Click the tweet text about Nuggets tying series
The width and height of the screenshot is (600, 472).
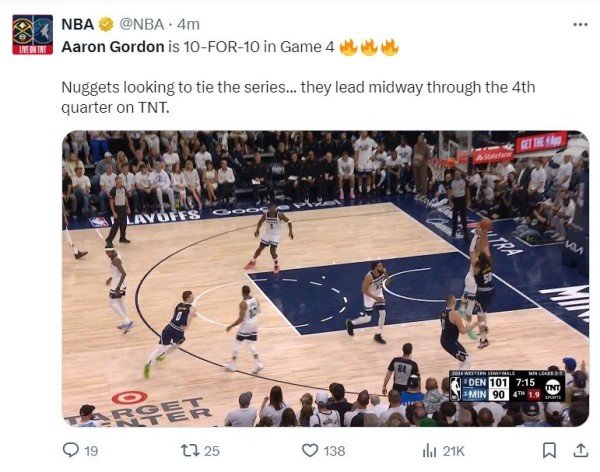pyautogui.click(x=298, y=97)
